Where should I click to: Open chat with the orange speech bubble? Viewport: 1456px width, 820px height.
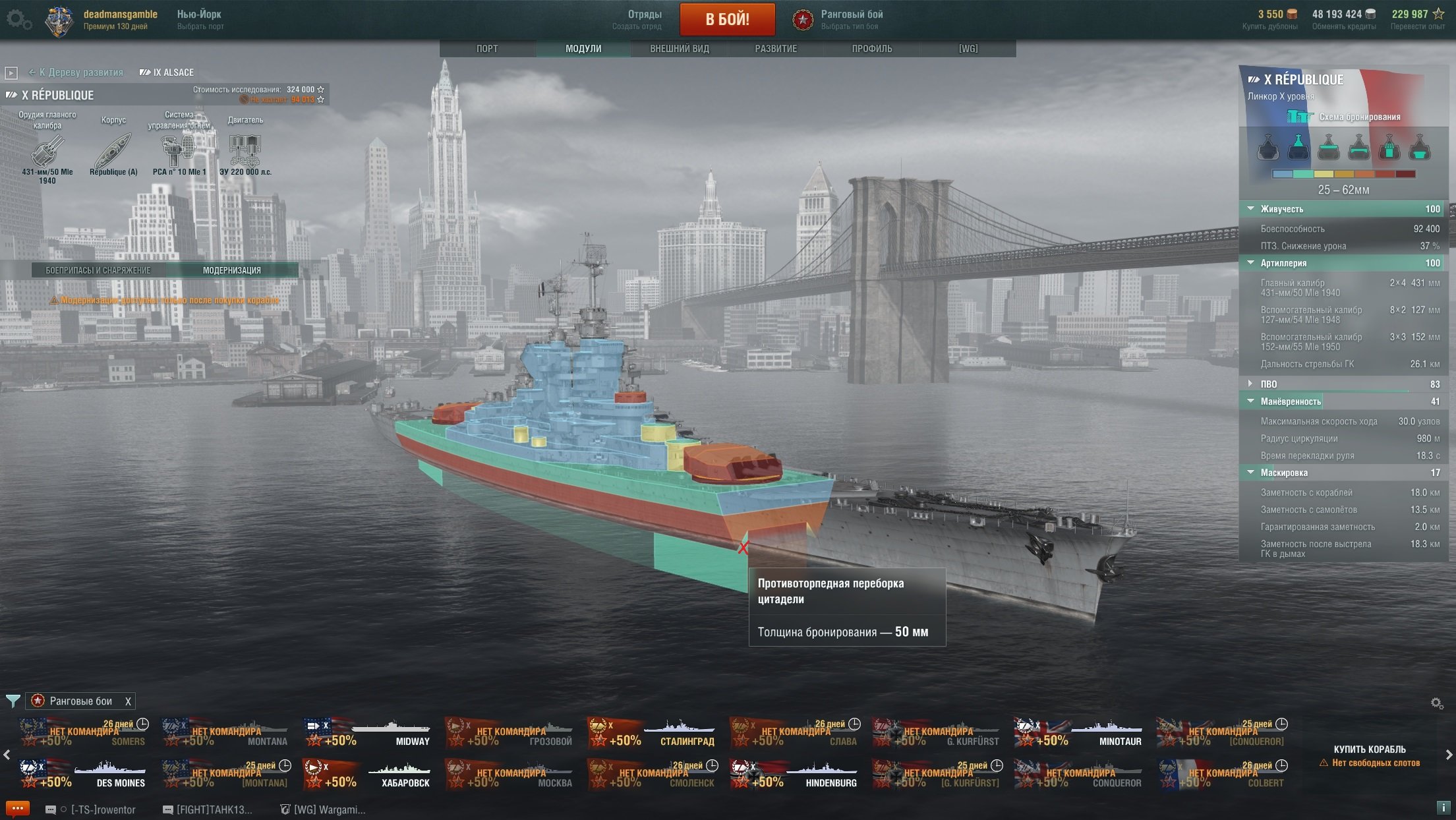17,809
